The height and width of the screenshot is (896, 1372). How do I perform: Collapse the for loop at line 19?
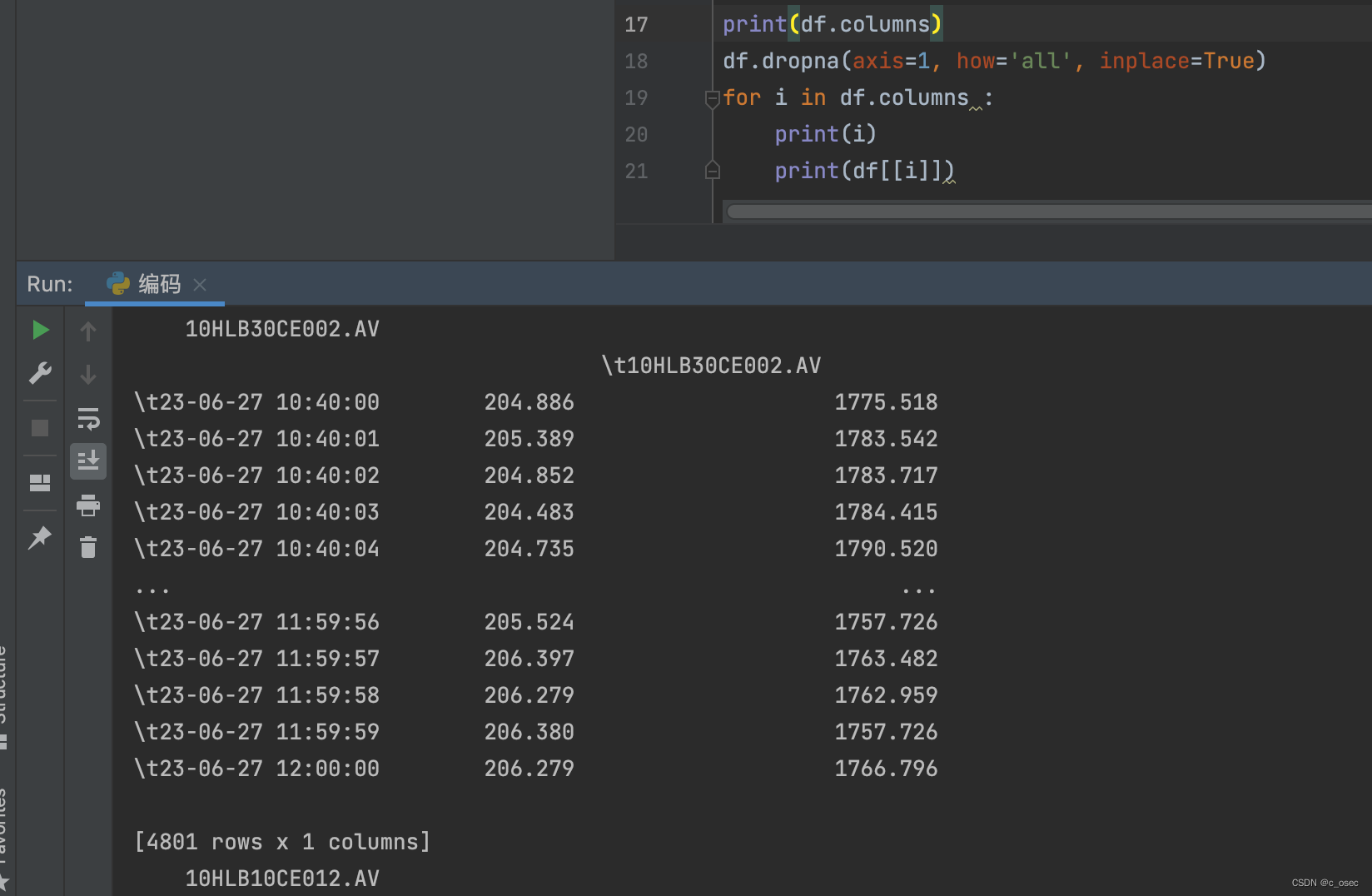click(x=712, y=99)
